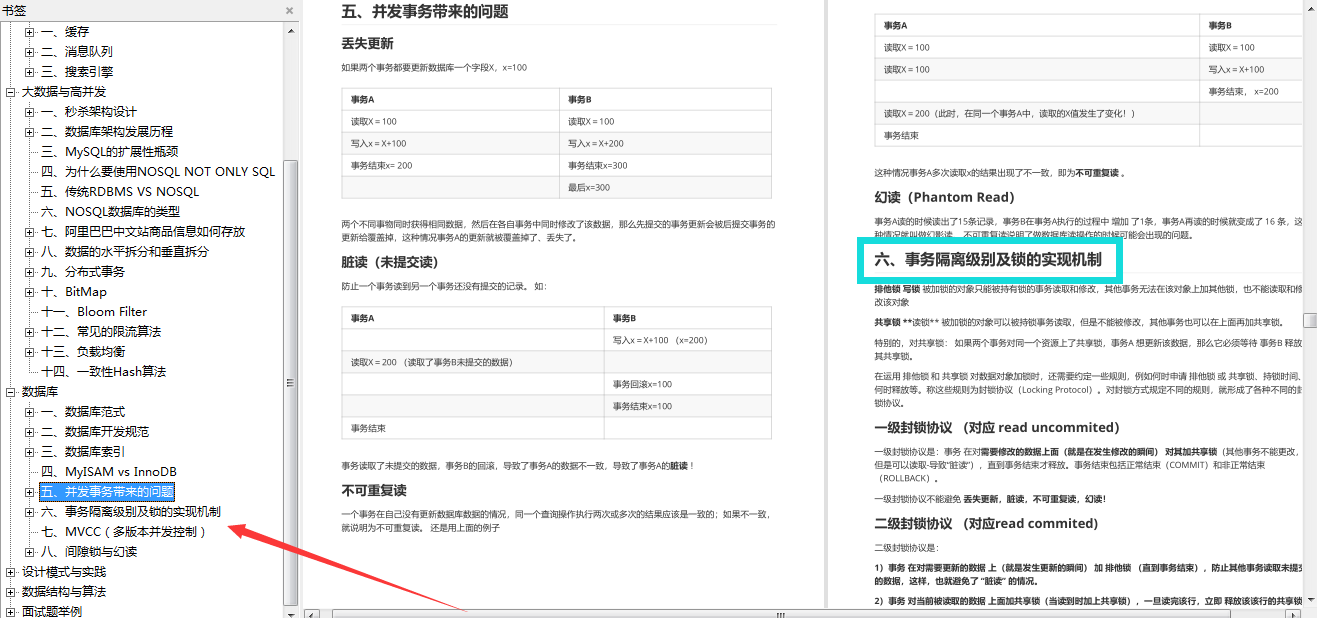1317x618 pixels.
Task: Open the 数据结构与算法 bookmark
Action: click(x=64, y=592)
